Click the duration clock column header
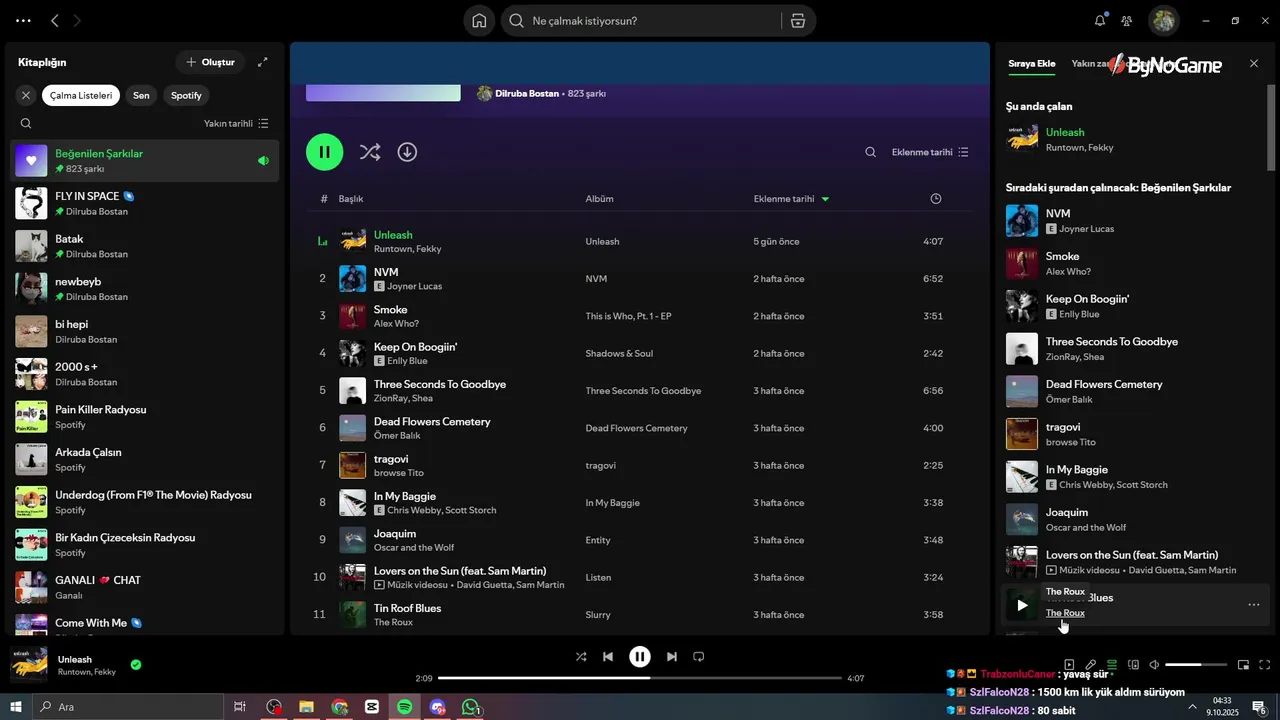 click(x=936, y=199)
